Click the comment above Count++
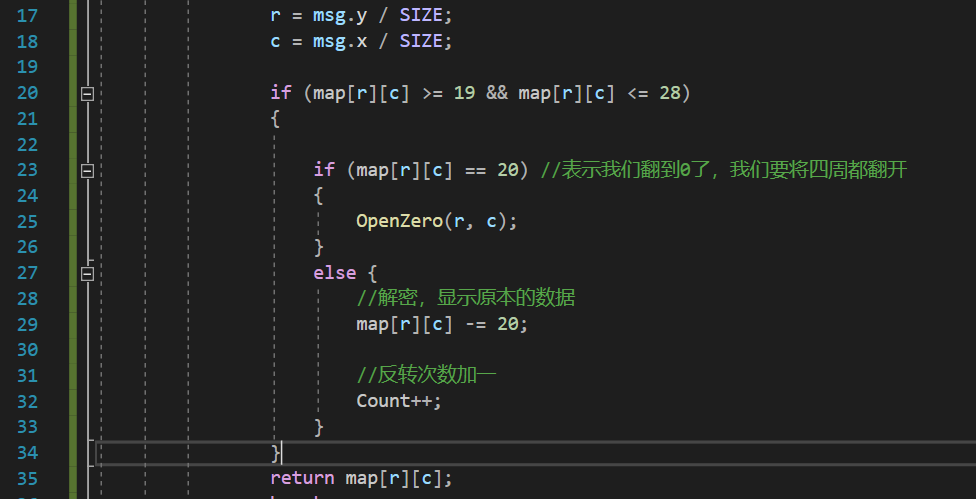The width and height of the screenshot is (976, 499). 426,375
